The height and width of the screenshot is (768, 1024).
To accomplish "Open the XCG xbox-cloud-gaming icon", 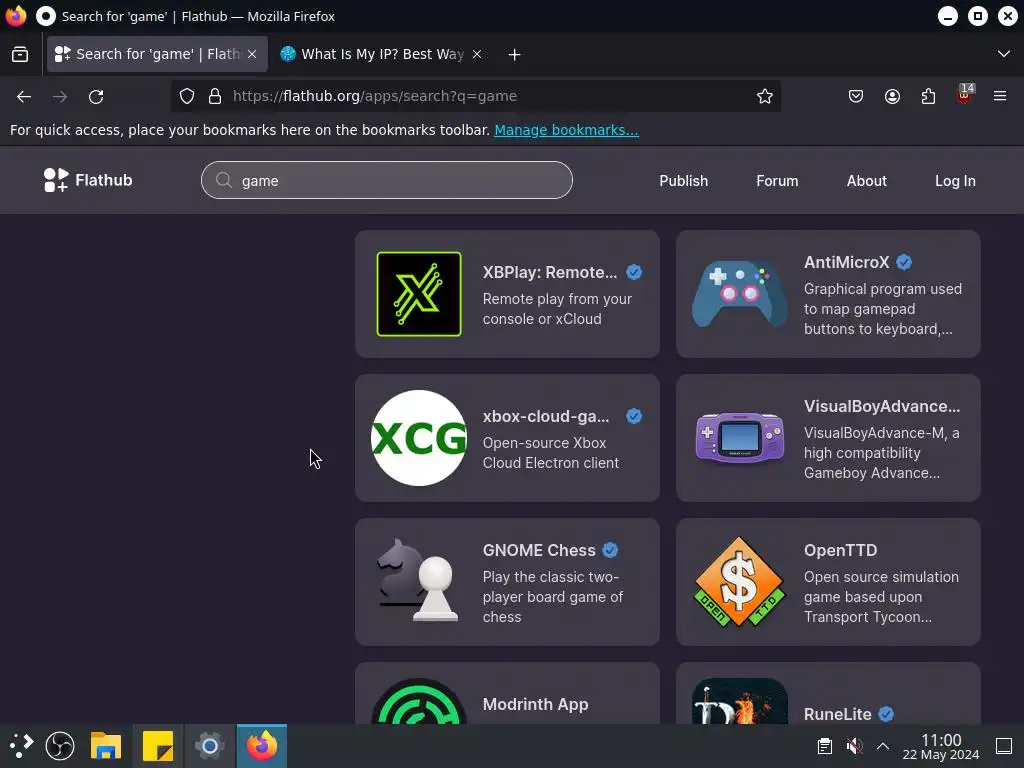I will 419,438.
